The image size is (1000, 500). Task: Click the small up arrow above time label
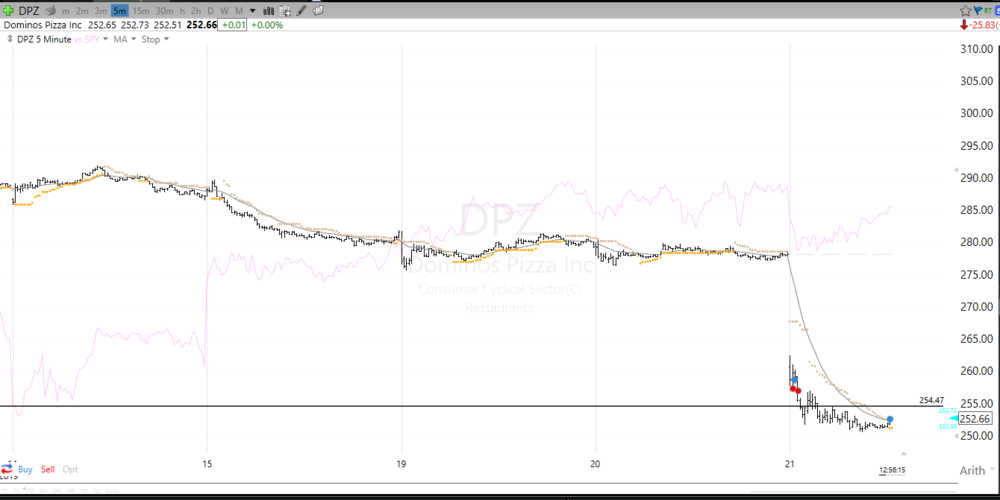coord(903,454)
